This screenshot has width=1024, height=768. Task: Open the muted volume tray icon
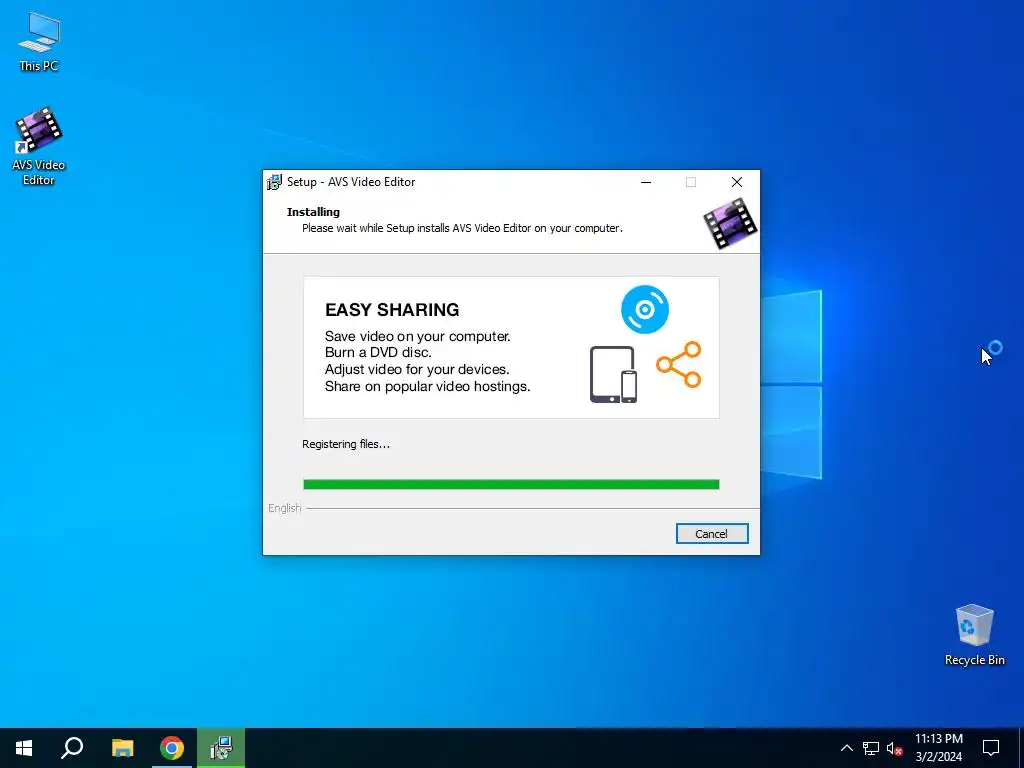pos(895,748)
